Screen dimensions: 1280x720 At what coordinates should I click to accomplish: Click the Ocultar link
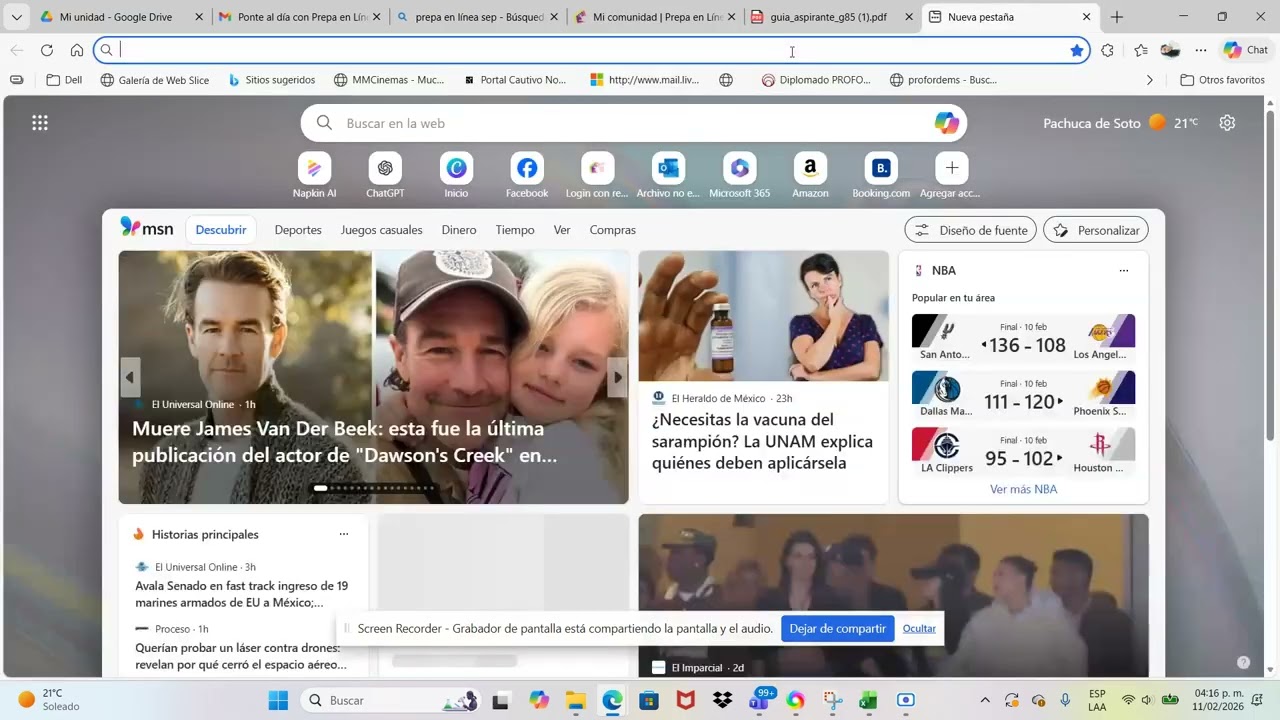point(919,629)
